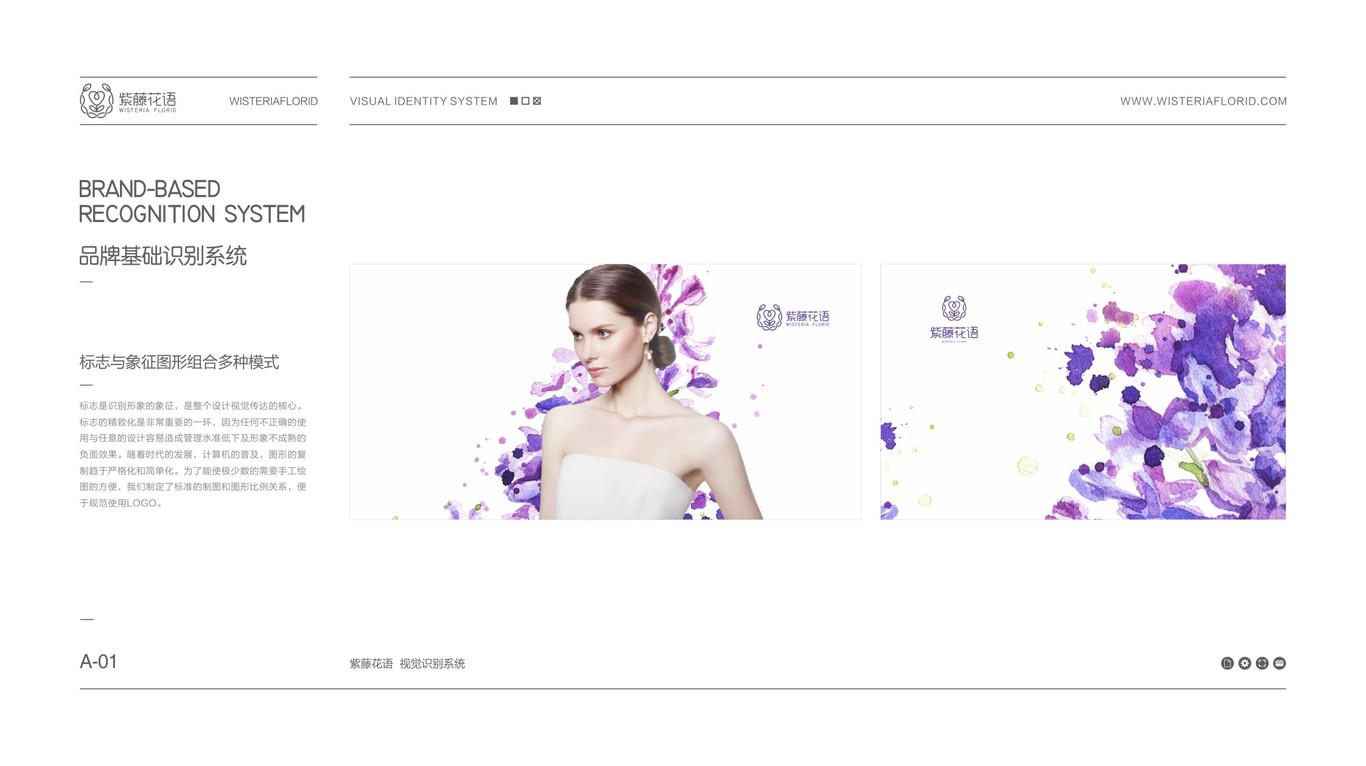Click the filled square beside VISUAL IDENTITY SYSTEM
This screenshot has height=766, width=1366.
click(514, 101)
